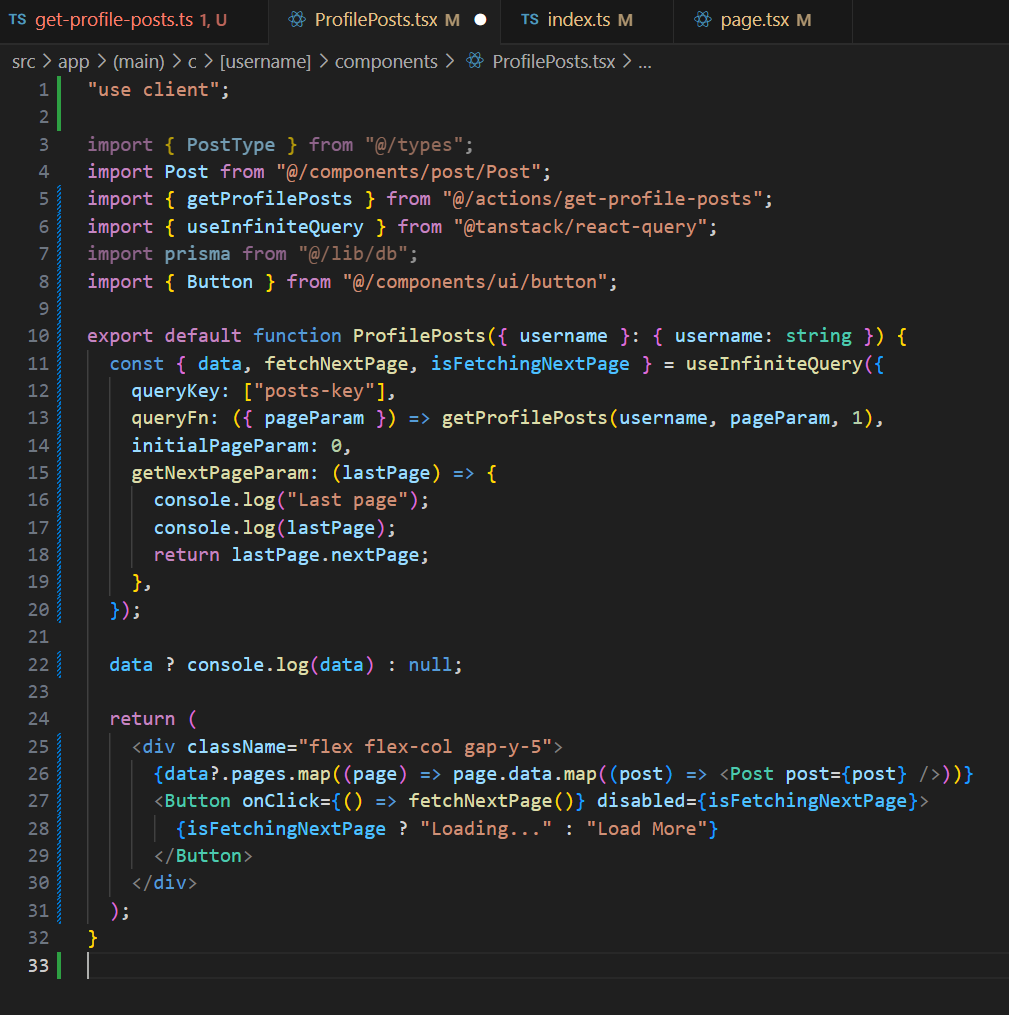1009x1015 pixels.
Task: Click line number 24 in the gutter
Action: pos(38,719)
